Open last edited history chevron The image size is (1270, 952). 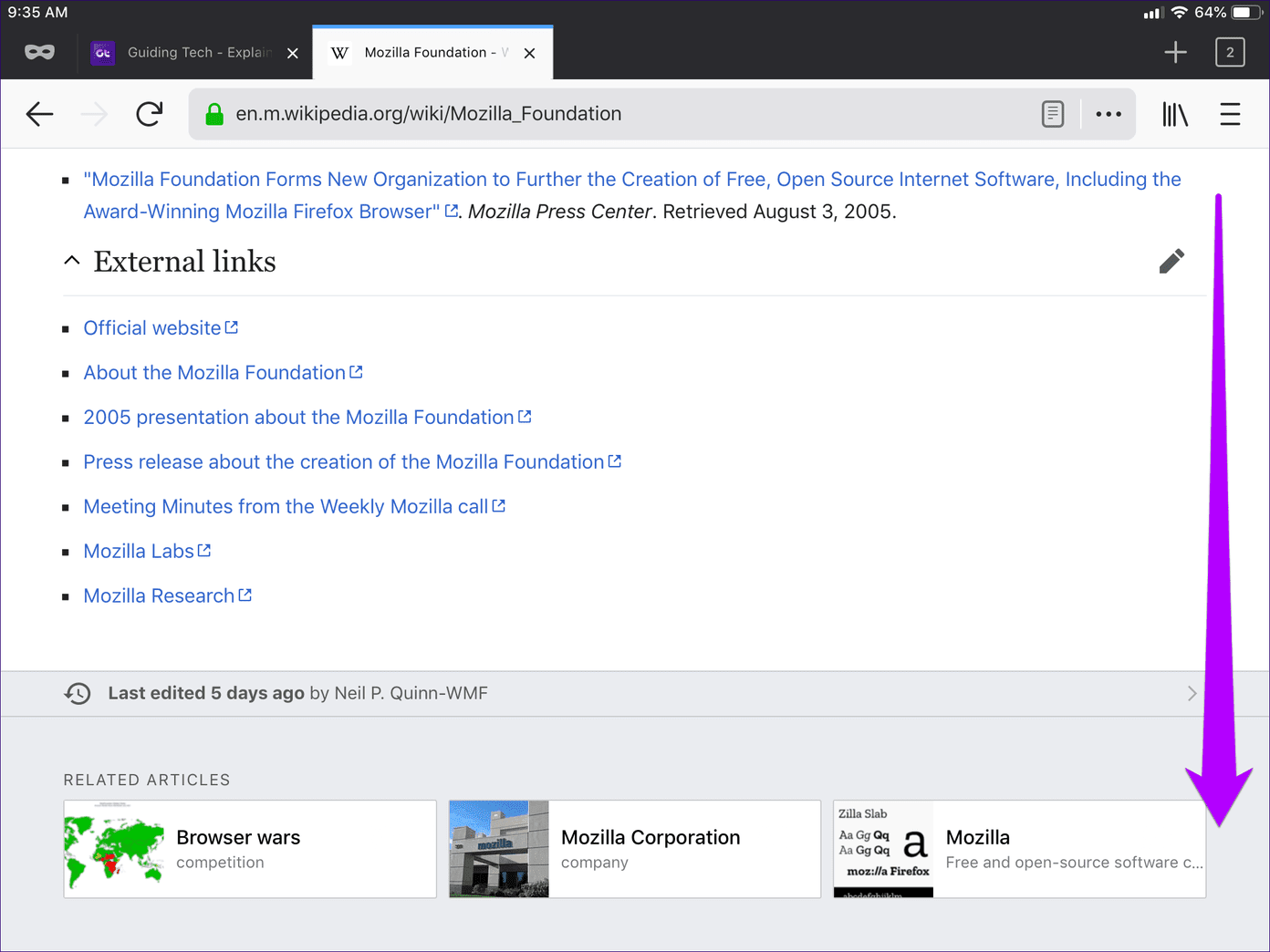pos(1192,693)
